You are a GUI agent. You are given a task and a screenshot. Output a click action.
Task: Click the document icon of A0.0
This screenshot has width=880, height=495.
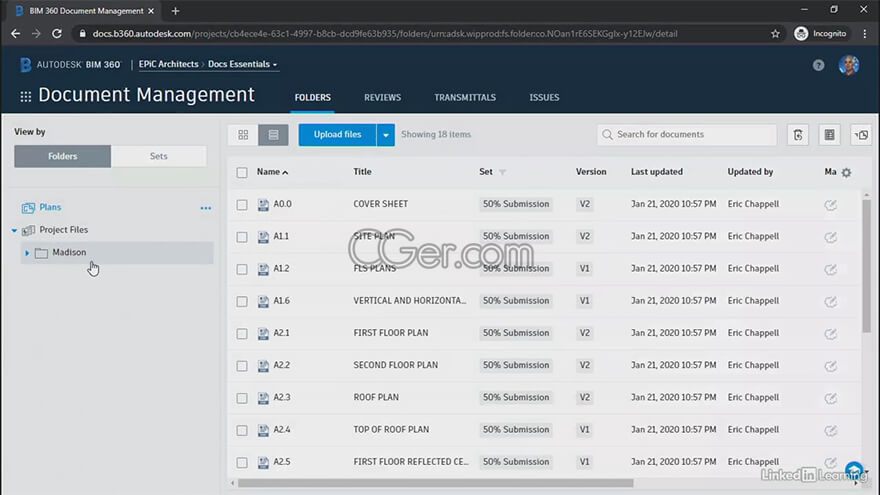[x=263, y=205]
